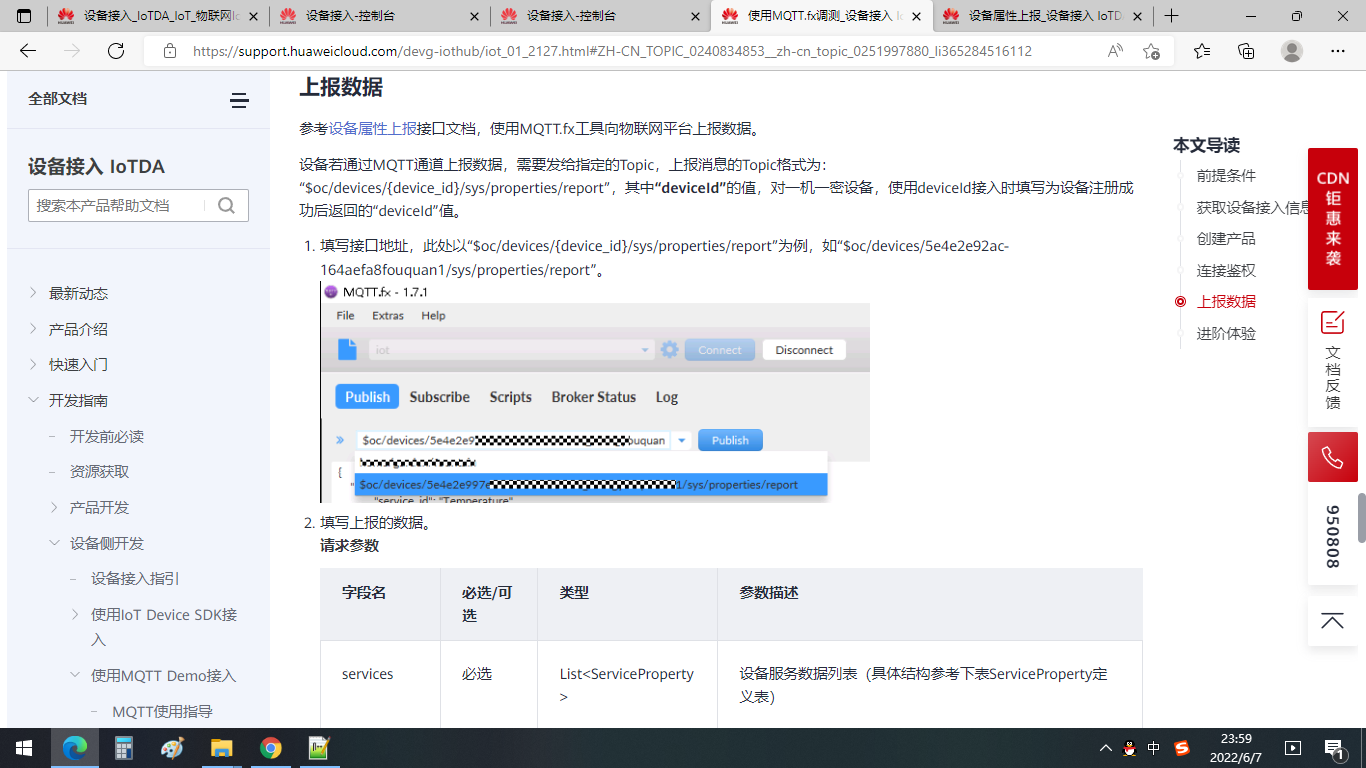Image resolution: width=1366 pixels, height=768 pixels.
Task: Select 上报数据 in the outline
Action: [x=1226, y=301]
